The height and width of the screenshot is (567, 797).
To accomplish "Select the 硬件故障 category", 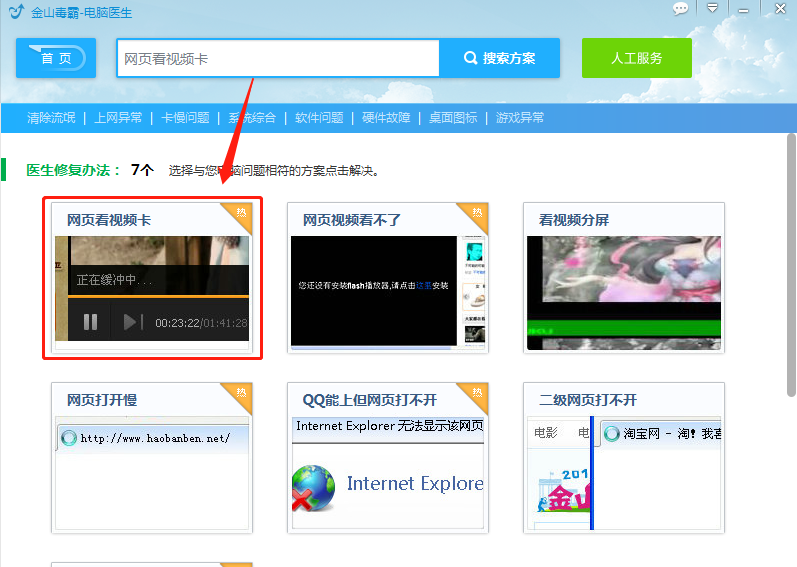I will click(386, 118).
